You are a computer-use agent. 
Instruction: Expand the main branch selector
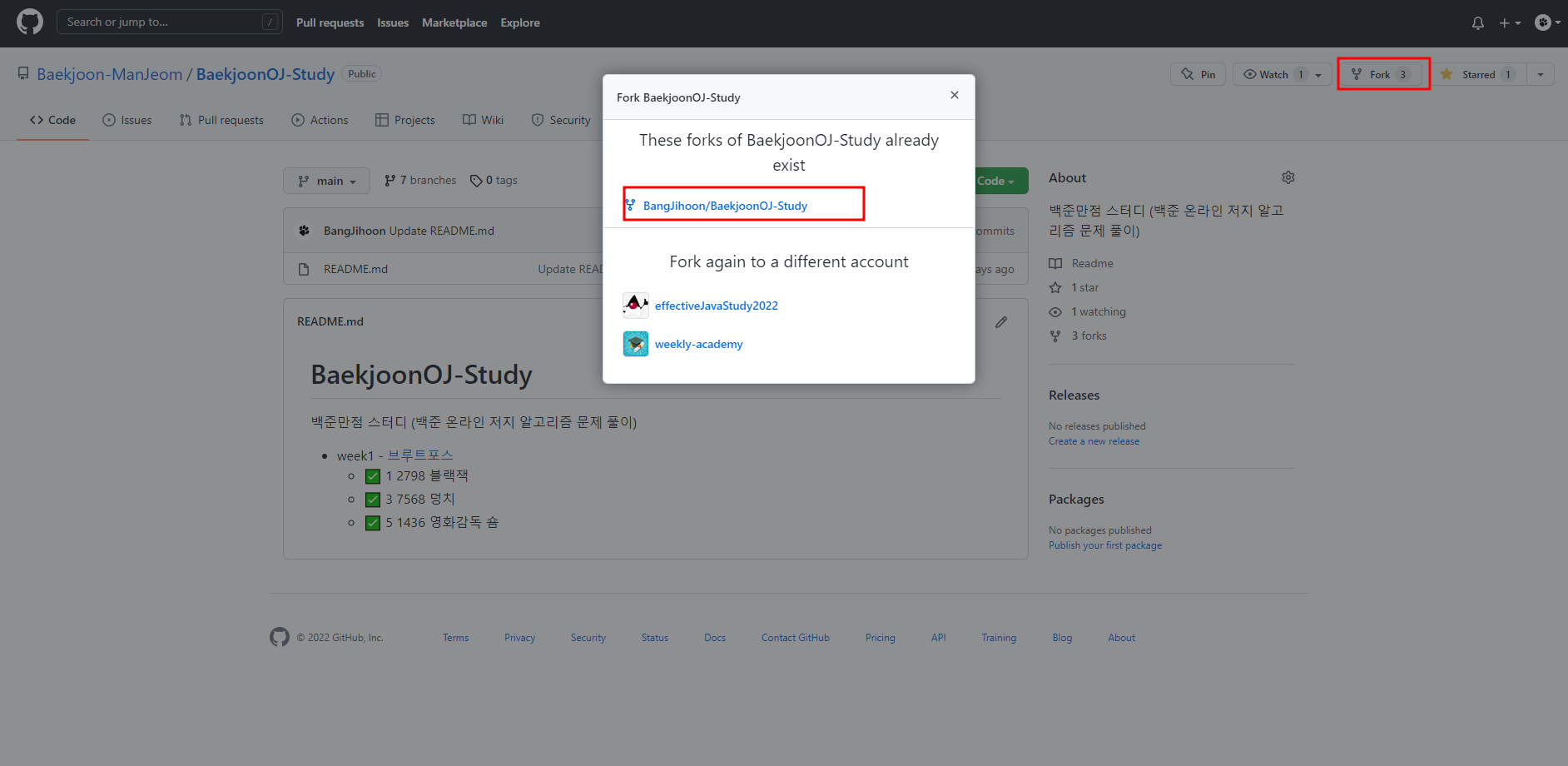(326, 181)
